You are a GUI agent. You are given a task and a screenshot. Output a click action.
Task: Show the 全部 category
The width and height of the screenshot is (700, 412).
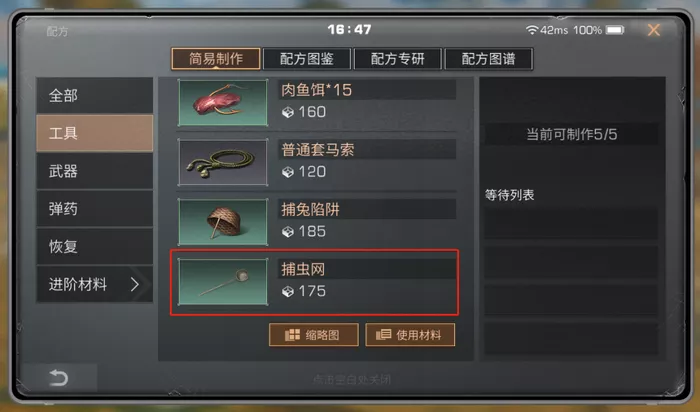point(95,95)
